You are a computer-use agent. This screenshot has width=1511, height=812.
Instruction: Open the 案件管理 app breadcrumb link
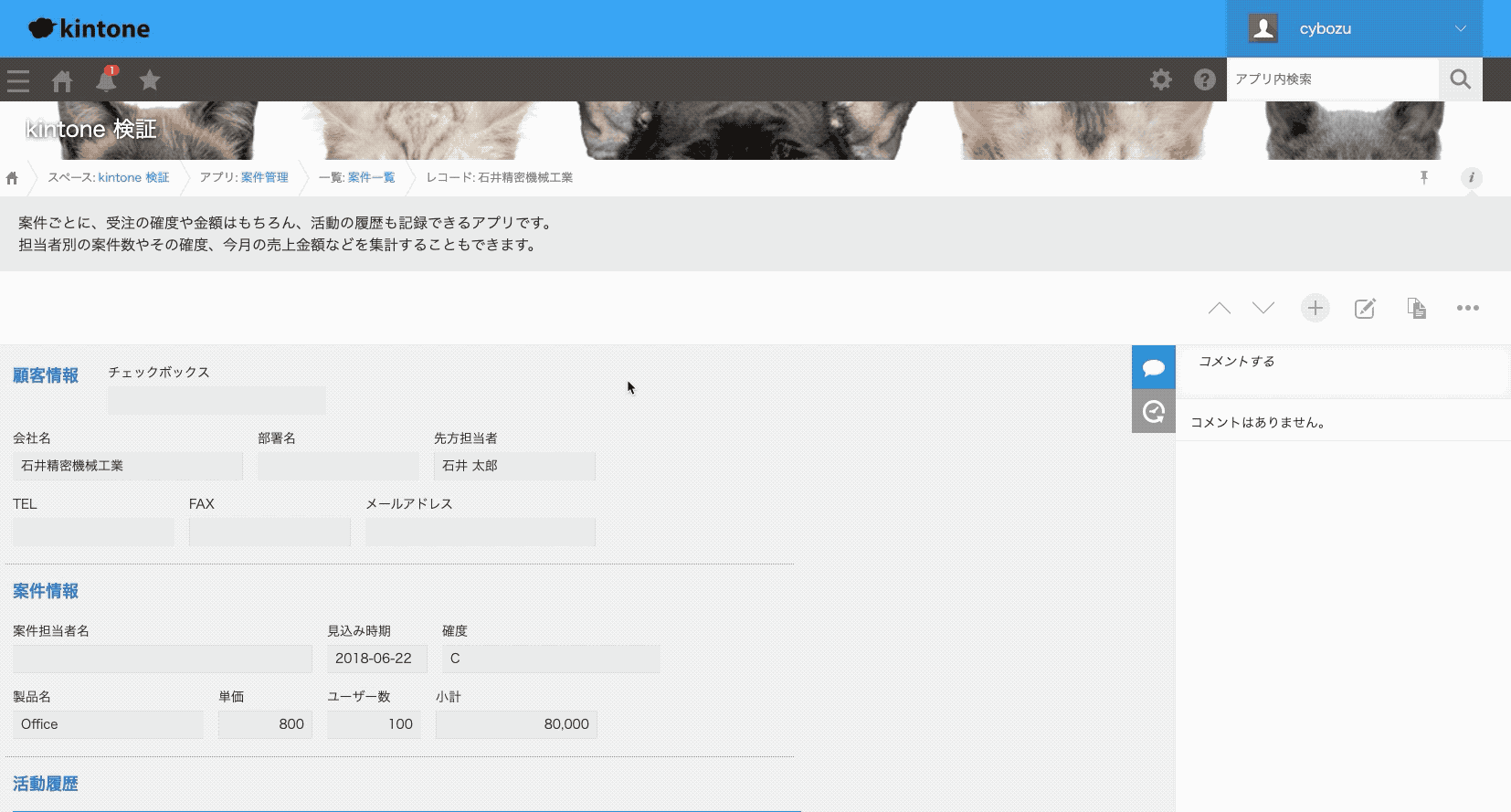tap(264, 178)
